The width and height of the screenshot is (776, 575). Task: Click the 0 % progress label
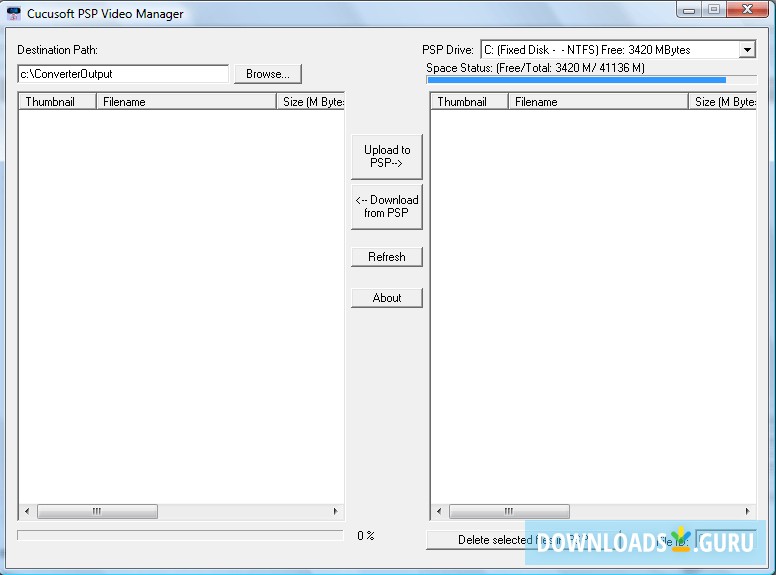point(366,535)
